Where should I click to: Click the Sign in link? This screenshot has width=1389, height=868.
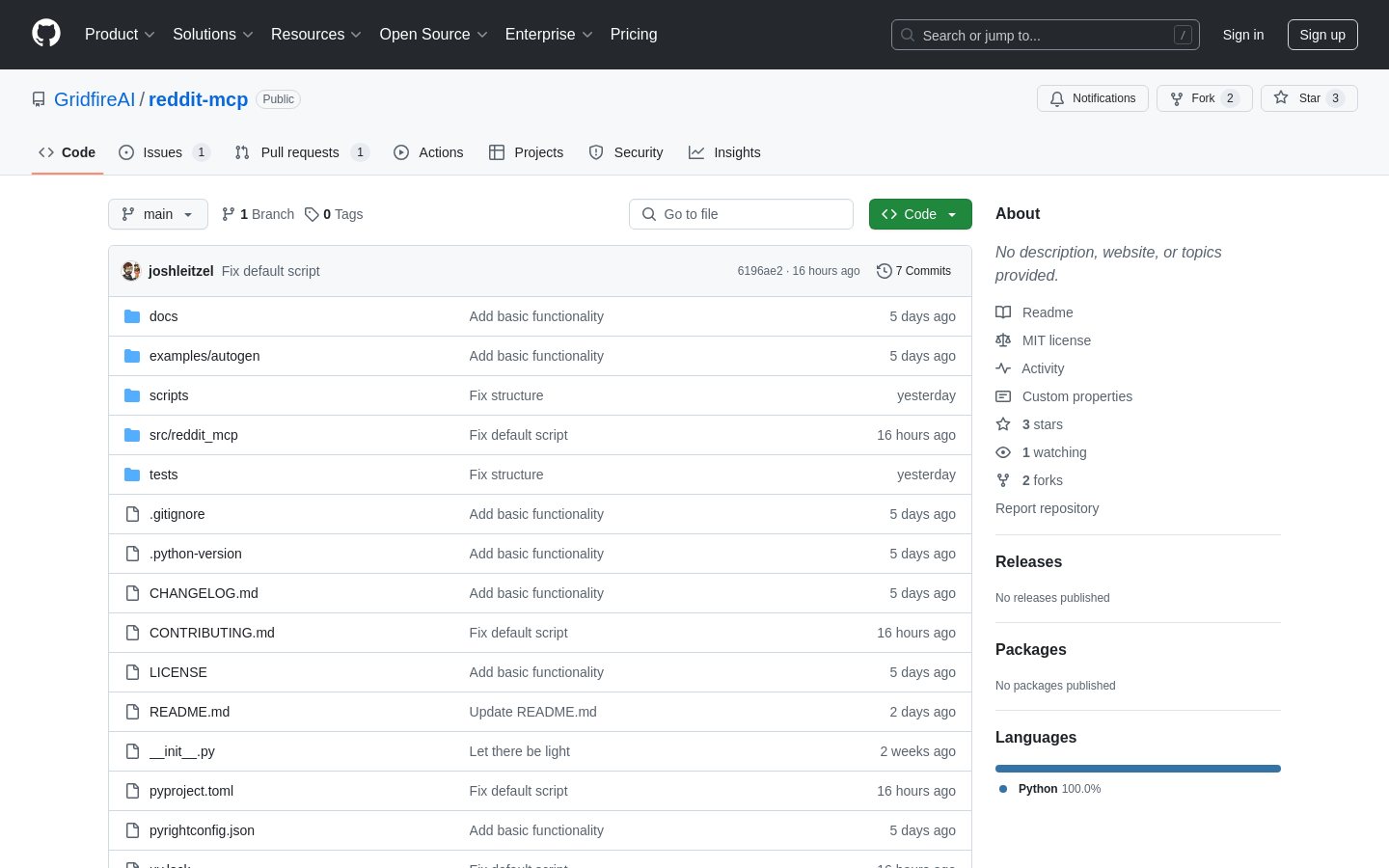pos(1243,35)
